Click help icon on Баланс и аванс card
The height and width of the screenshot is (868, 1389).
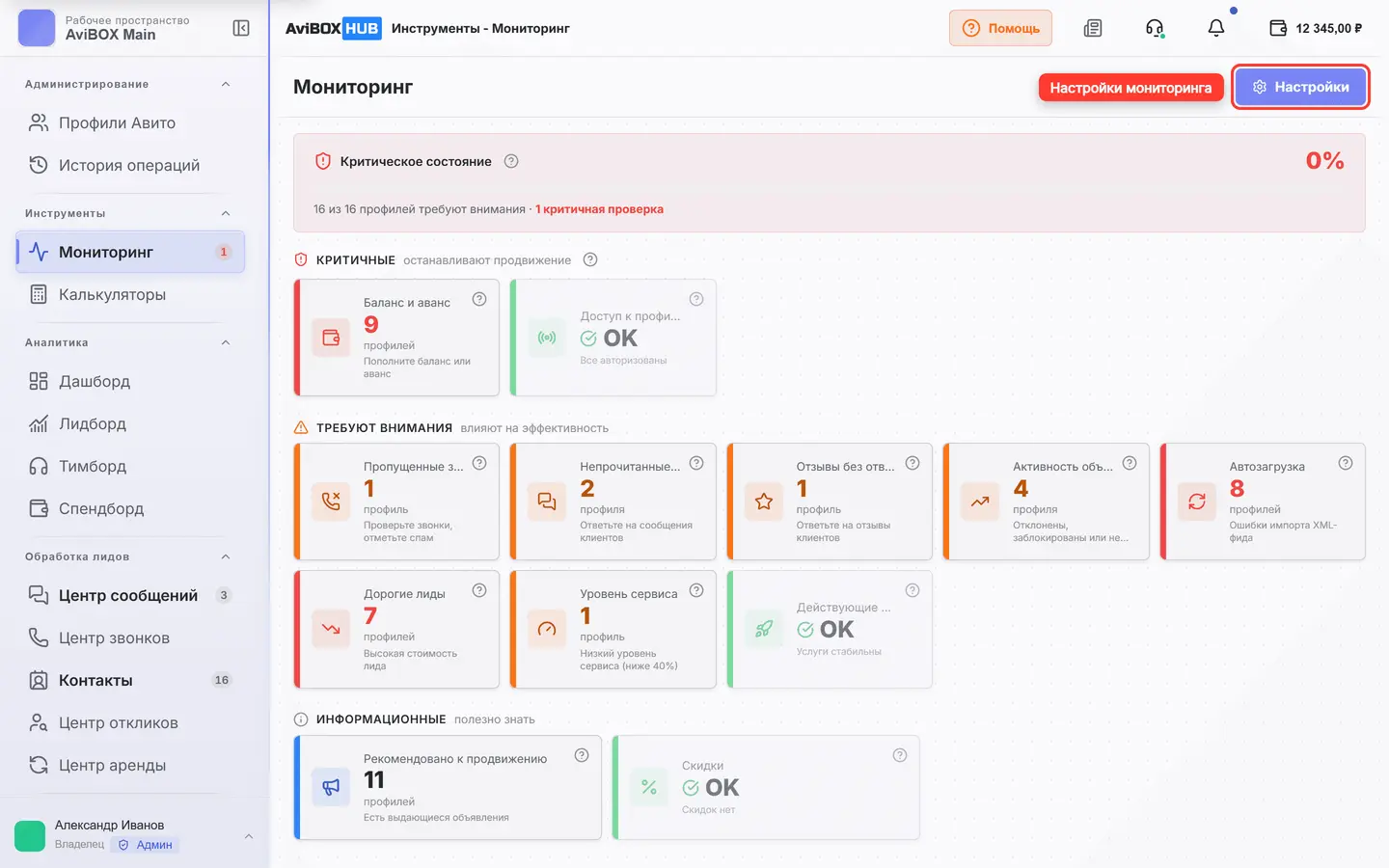click(479, 299)
